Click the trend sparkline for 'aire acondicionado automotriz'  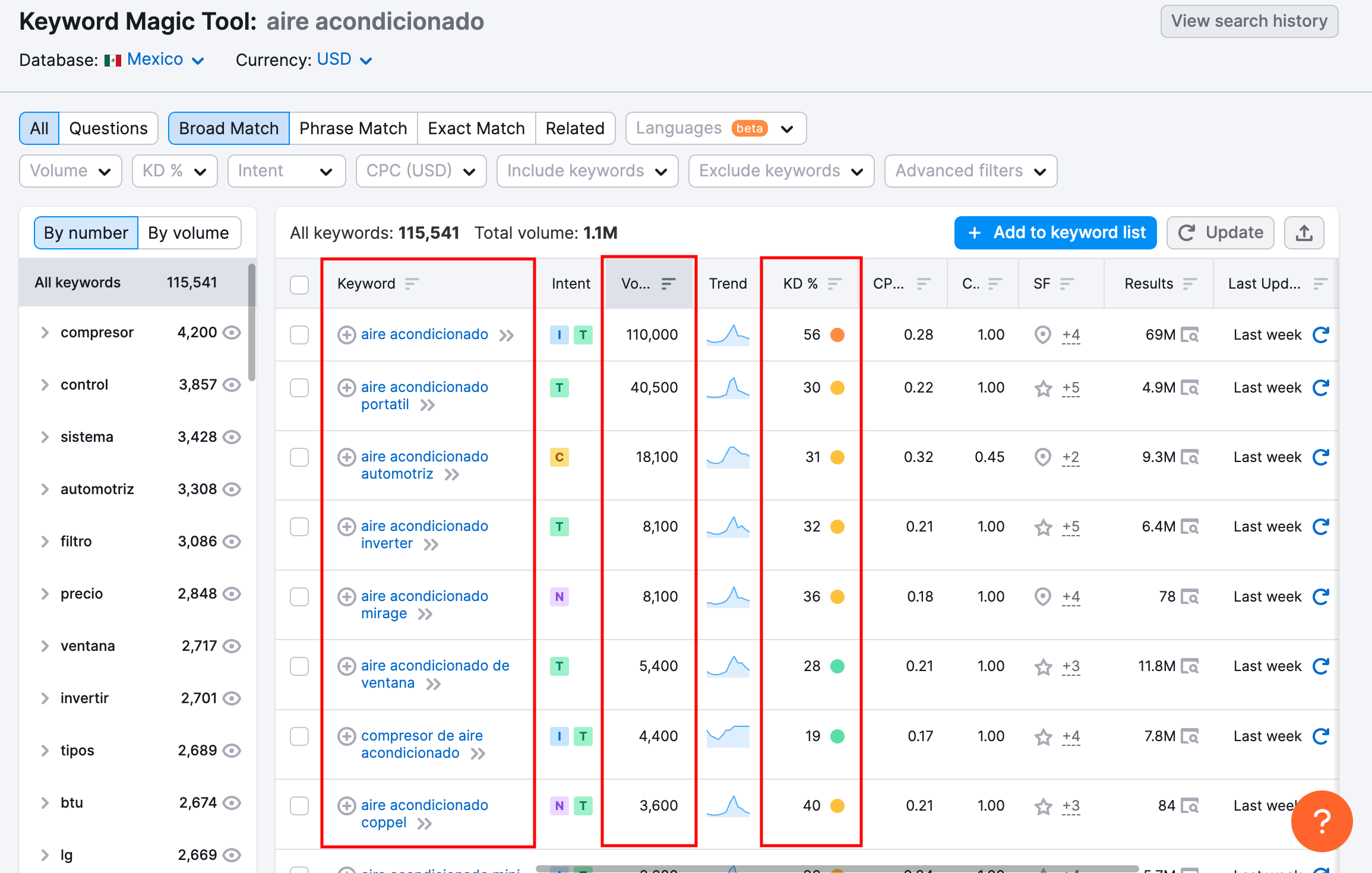(x=728, y=457)
